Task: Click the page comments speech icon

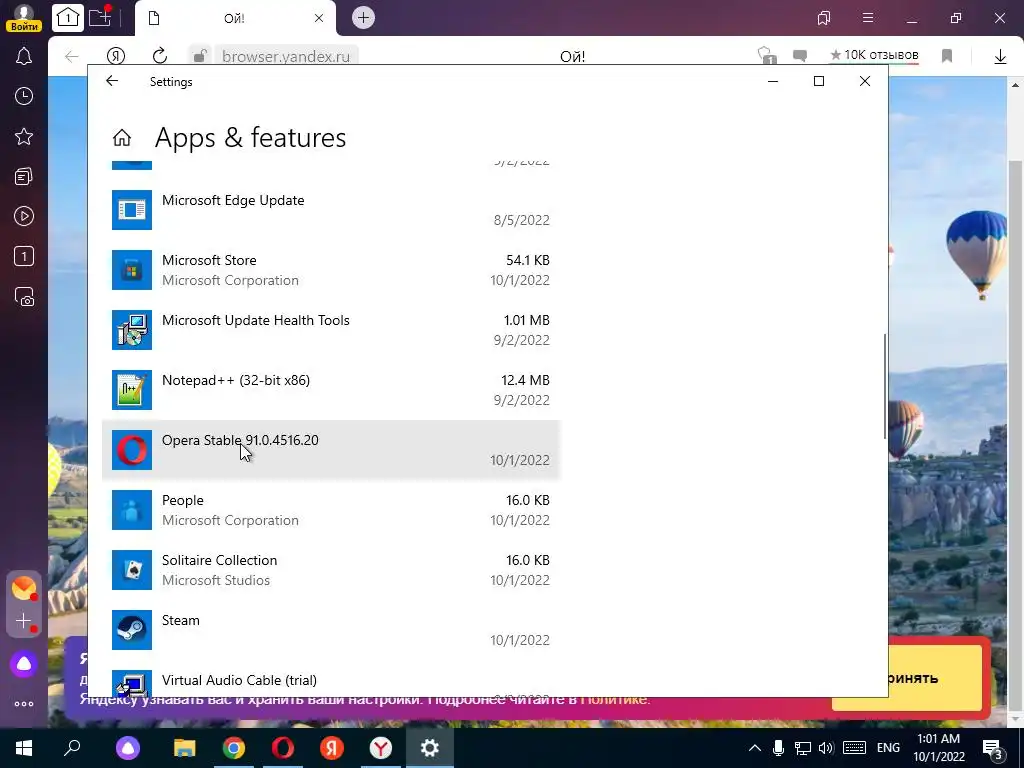Action: (x=800, y=56)
